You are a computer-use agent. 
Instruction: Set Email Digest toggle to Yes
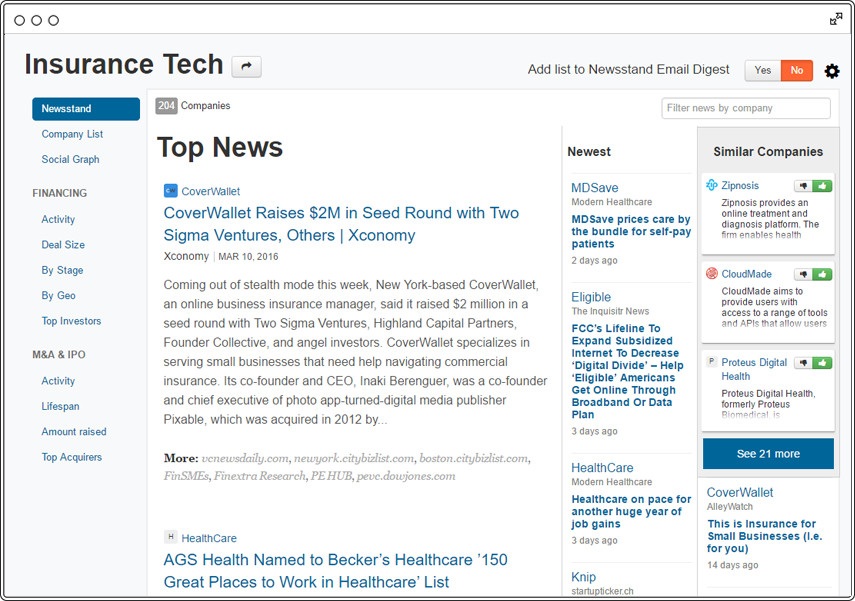[x=763, y=70]
